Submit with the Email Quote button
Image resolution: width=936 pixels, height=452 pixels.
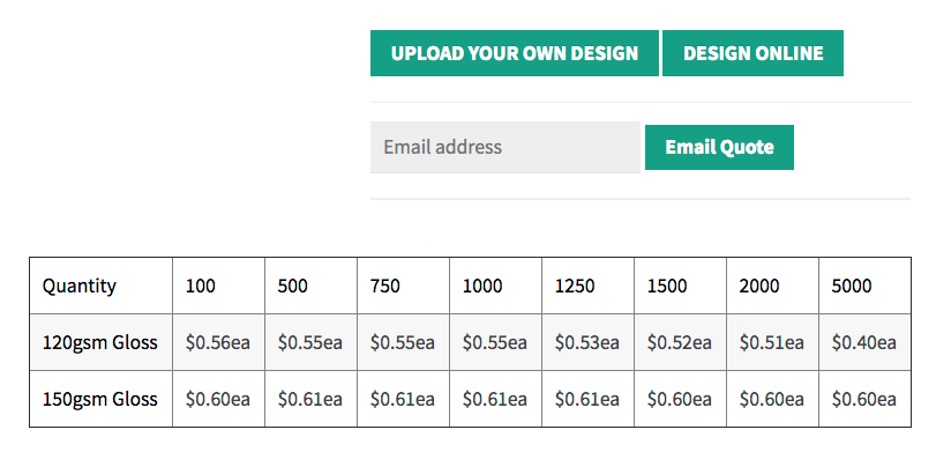click(719, 147)
